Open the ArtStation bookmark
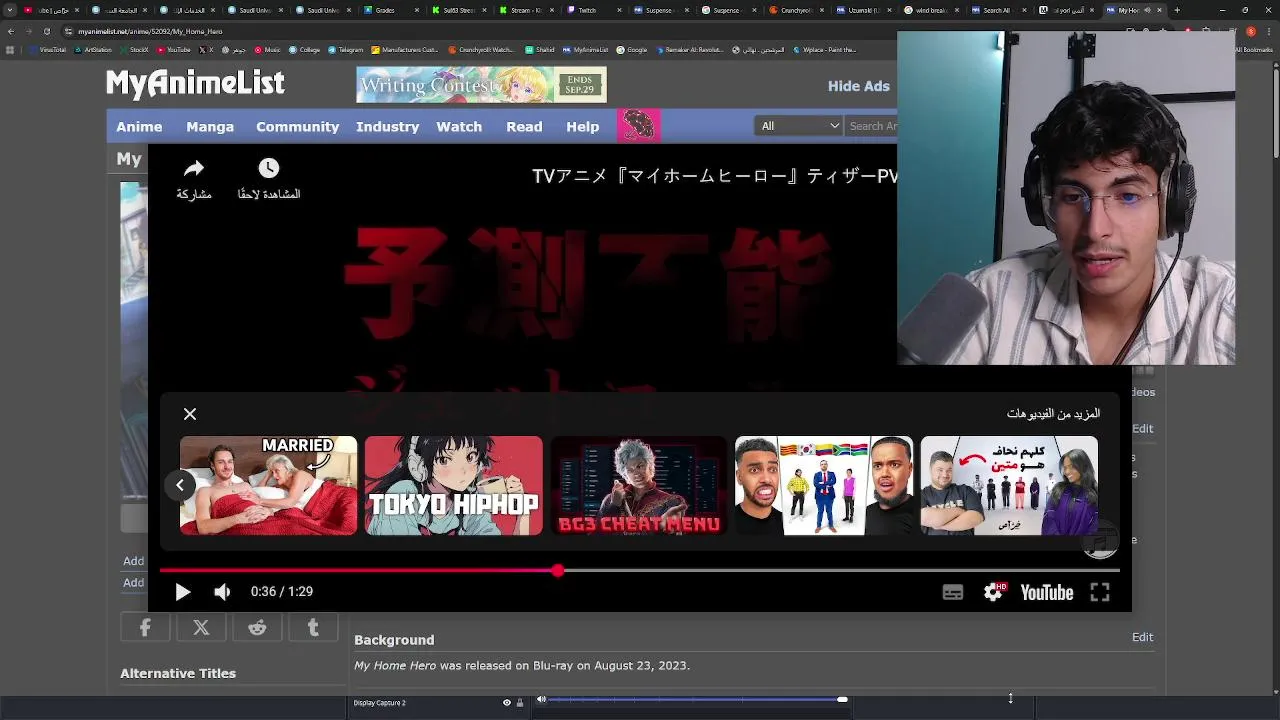The width and height of the screenshot is (1280, 720). coord(93,50)
